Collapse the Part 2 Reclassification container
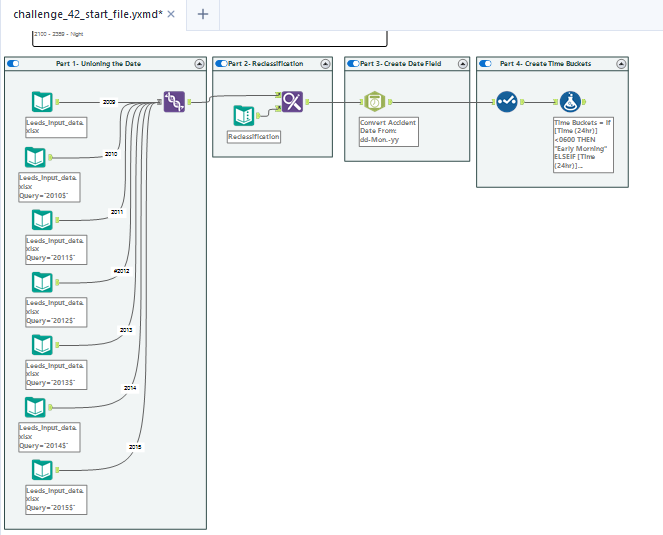Viewport: 663px width, 535px height. [x=325, y=64]
